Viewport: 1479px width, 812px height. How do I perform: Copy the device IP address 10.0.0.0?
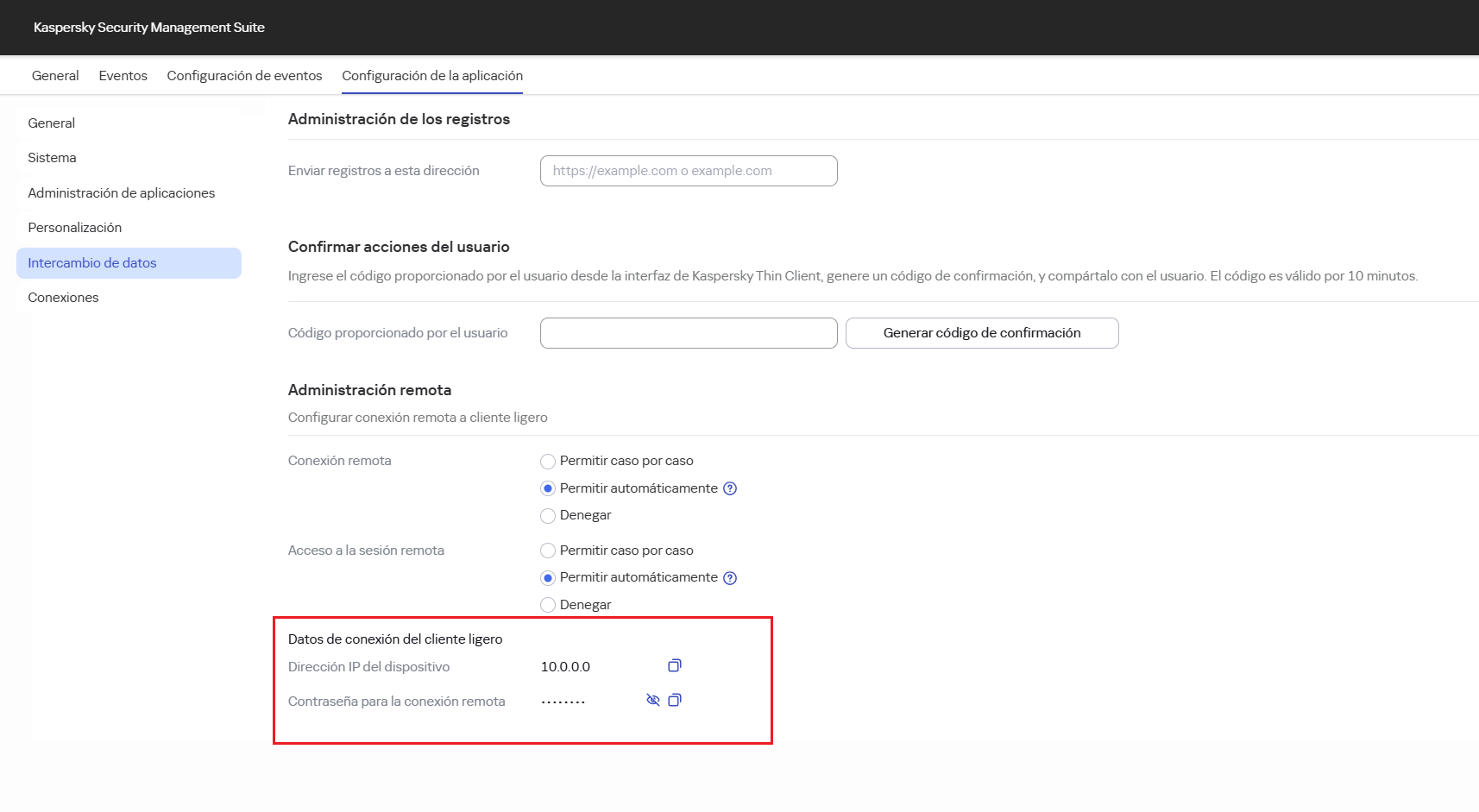tap(674, 665)
